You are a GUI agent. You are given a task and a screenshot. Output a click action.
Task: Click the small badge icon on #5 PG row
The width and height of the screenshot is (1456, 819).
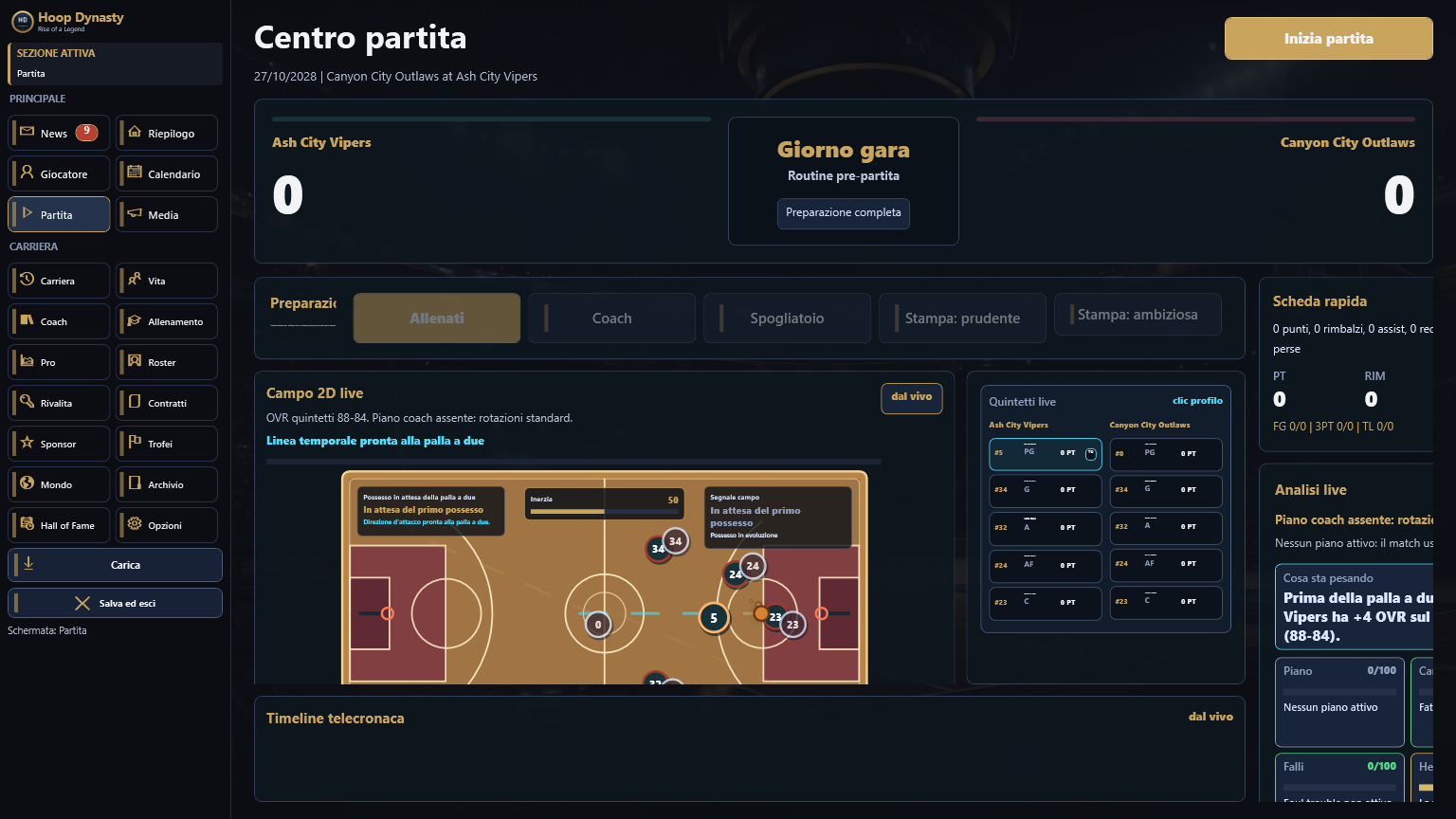1090,454
